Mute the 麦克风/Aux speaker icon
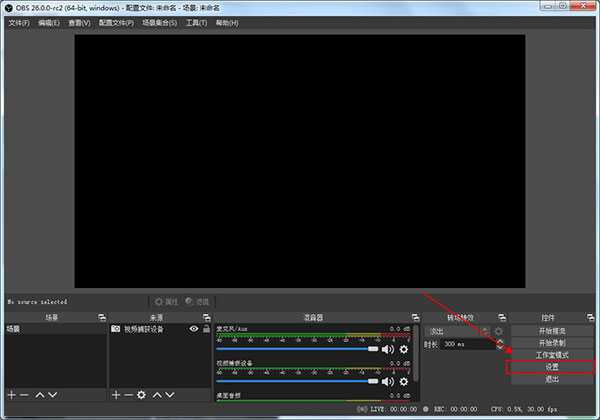The image size is (600, 420). 388,350
